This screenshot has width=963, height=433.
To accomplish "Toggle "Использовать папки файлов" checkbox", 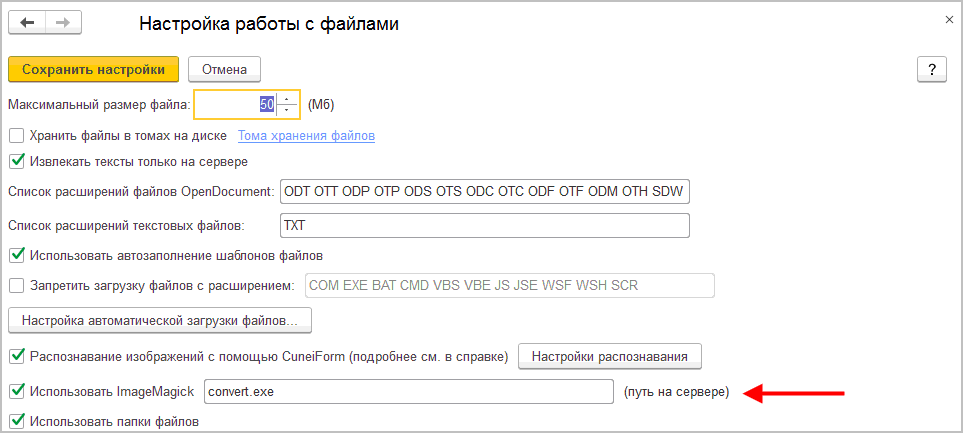I will pyautogui.click(x=16, y=422).
